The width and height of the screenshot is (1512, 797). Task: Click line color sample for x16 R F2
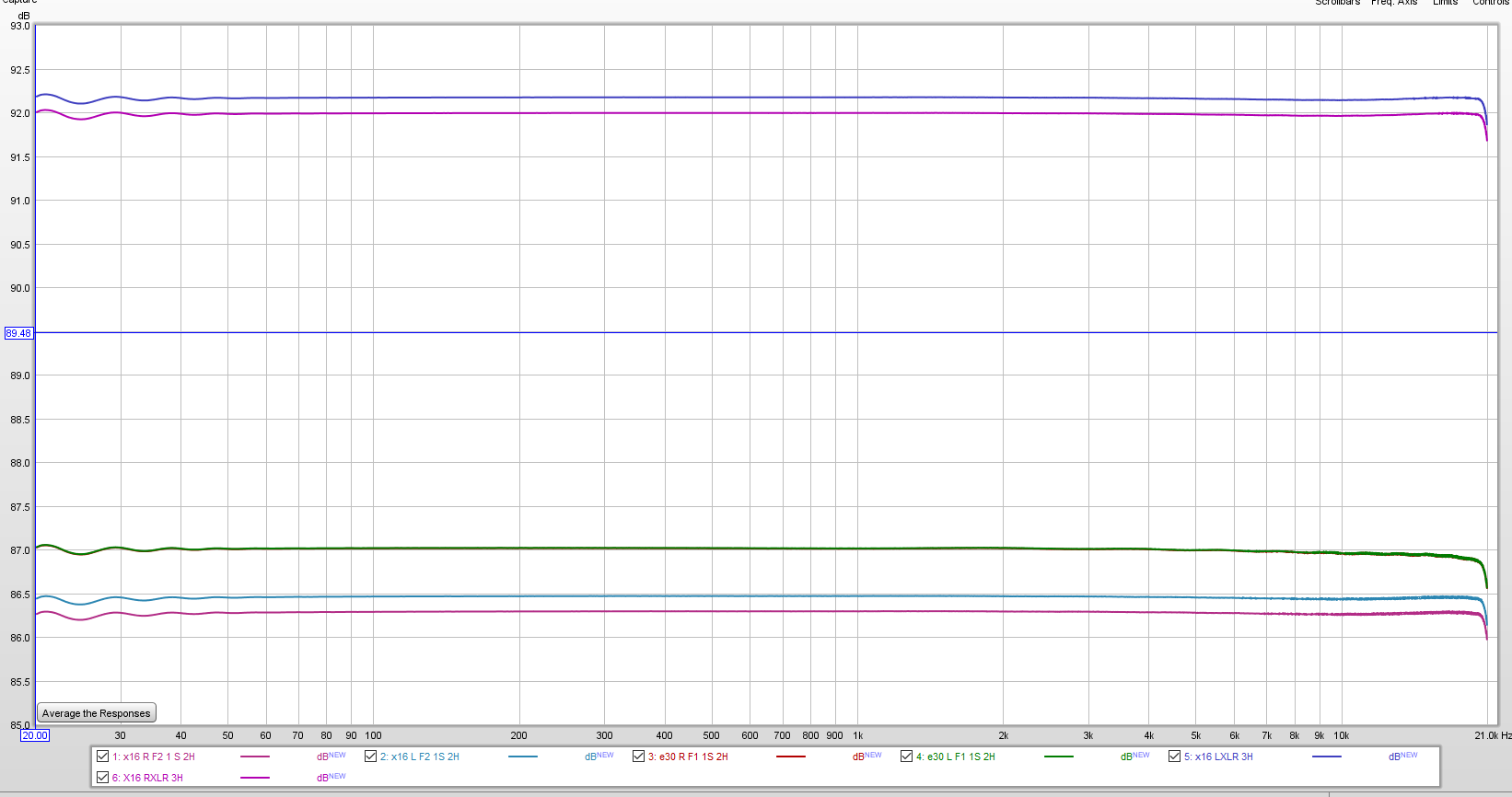pyautogui.click(x=255, y=757)
